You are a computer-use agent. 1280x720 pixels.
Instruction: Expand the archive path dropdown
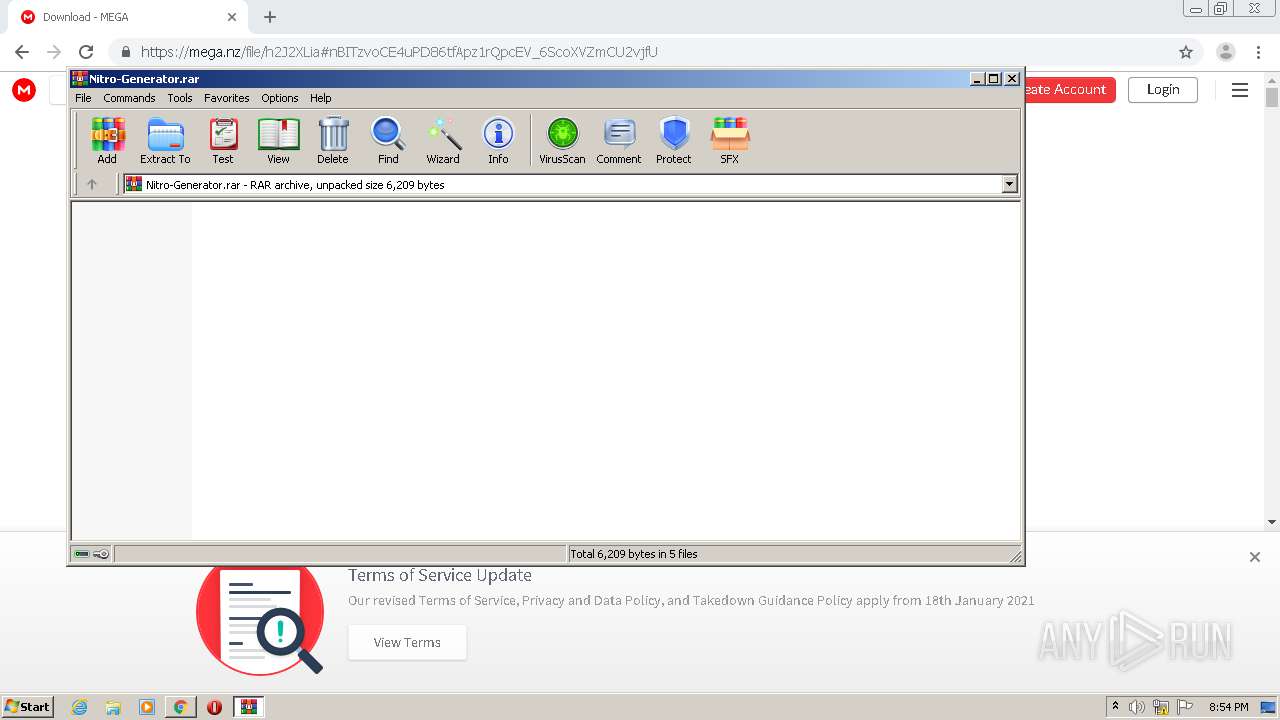1009,184
